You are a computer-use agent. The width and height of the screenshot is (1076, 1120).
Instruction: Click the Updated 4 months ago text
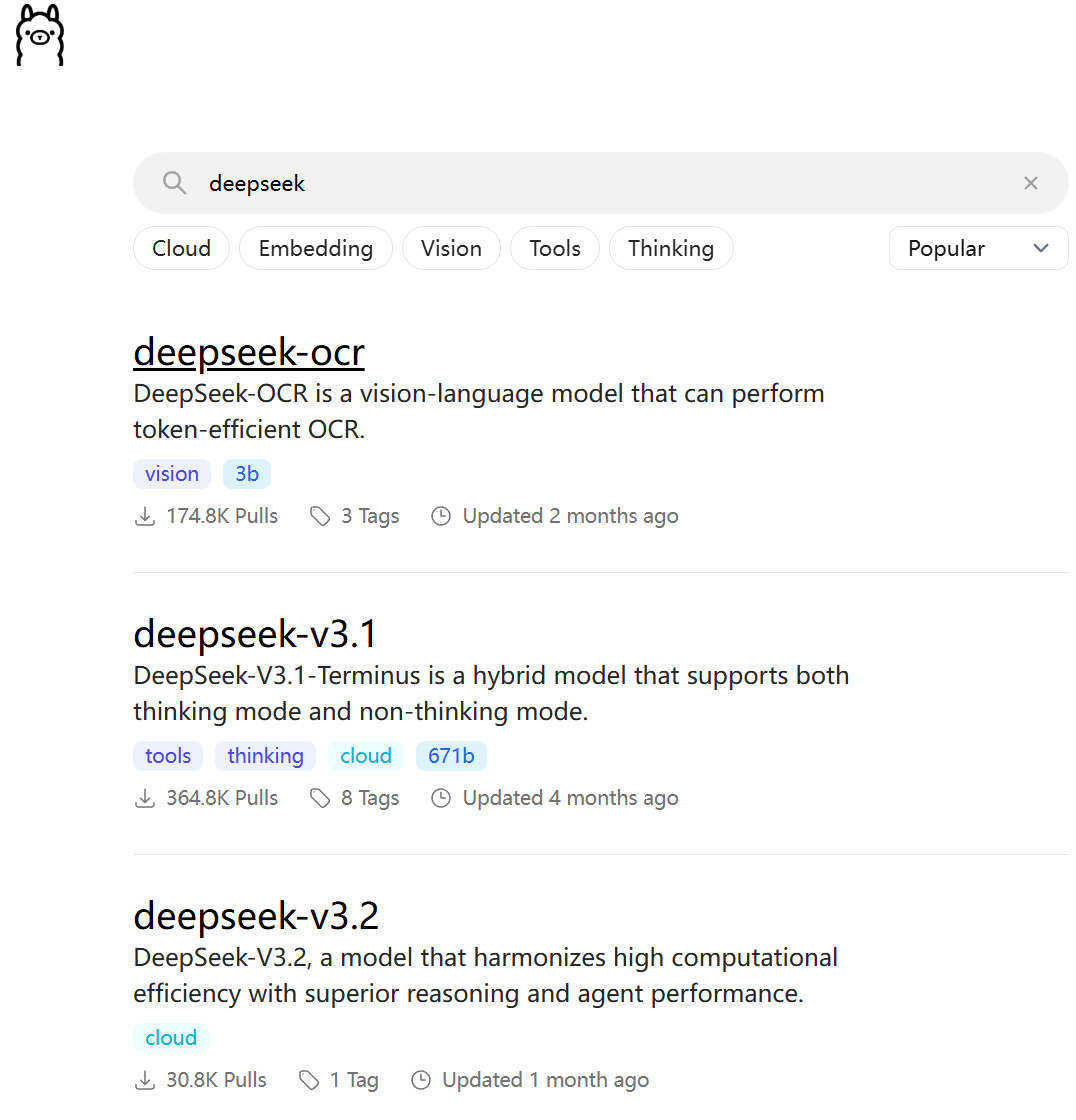click(571, 799)
